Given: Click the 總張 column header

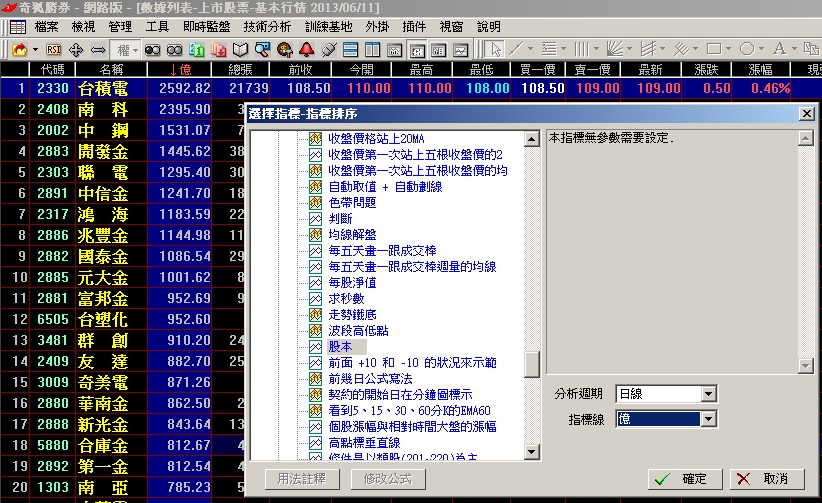Looking at the screenshot, I should click(x=240, y=69).
